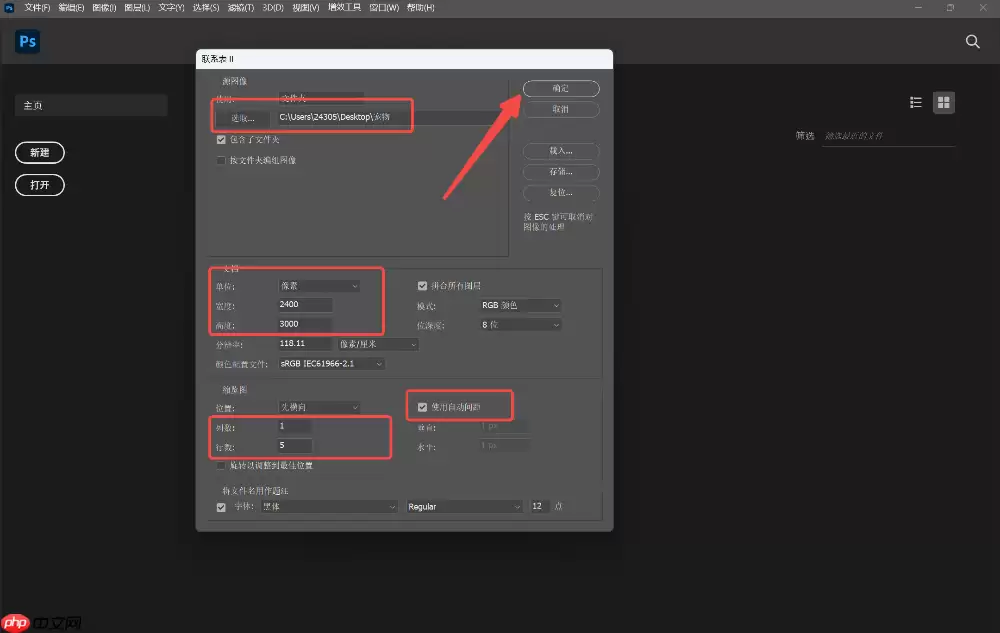This screenshot has width=1000, height=633.
Task: Open the 滤镜 menu
Action: click(240, 7)
